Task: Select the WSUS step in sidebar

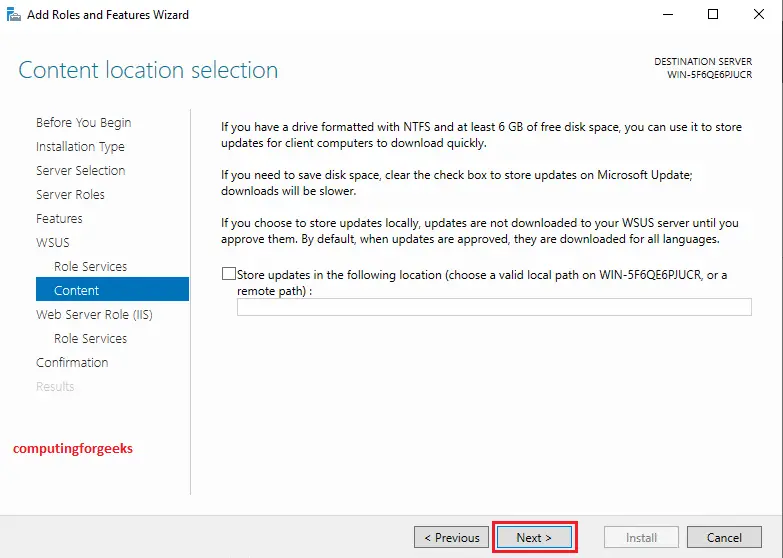Action: (x=52, y=242)
